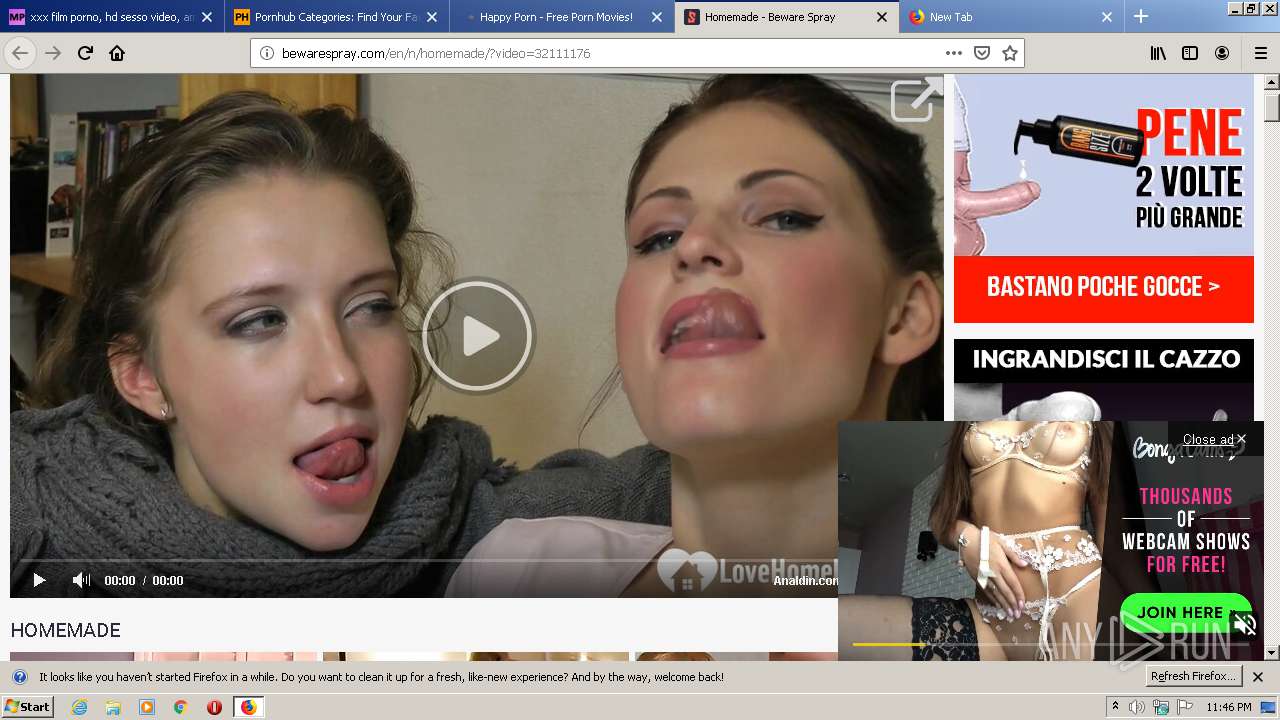Open Windows Explorer from the taskbar
1280x720 pixels.
tap(113, 707)
